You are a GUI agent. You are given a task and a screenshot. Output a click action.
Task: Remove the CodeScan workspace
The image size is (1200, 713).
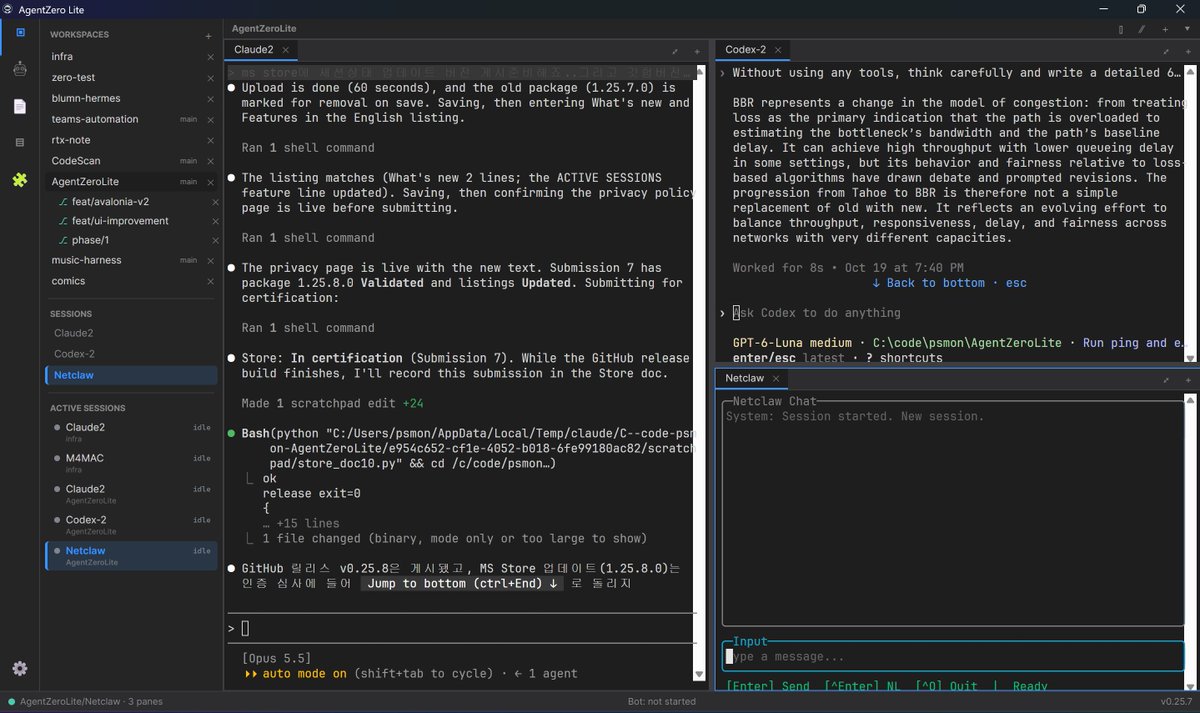(210, 161)
